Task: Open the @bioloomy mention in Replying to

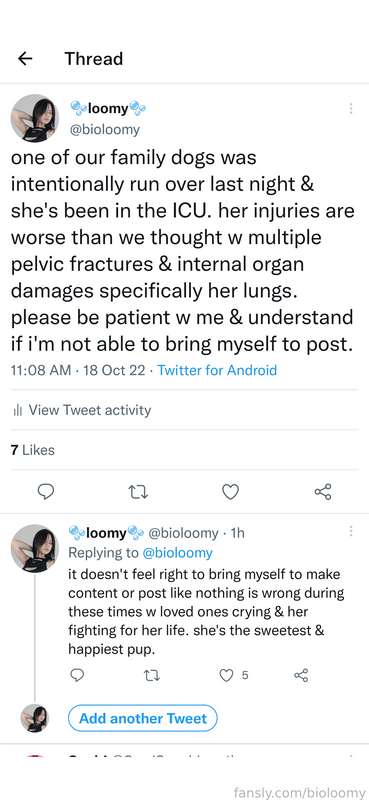Action: tap(177, 553)
